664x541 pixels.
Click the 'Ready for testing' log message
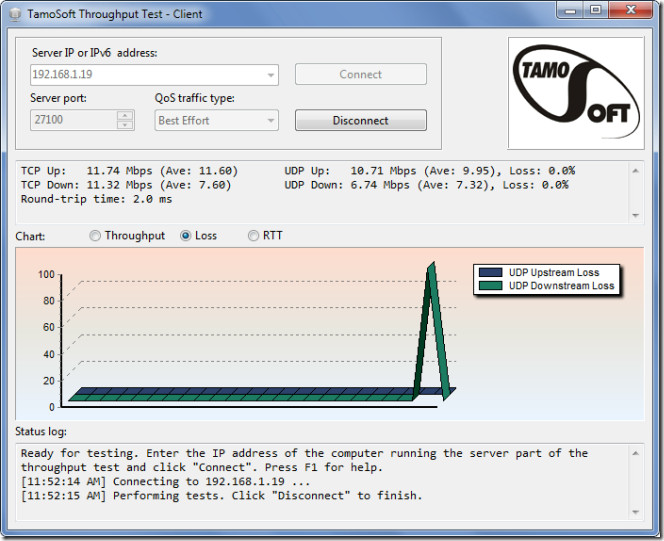pos(304,460)
